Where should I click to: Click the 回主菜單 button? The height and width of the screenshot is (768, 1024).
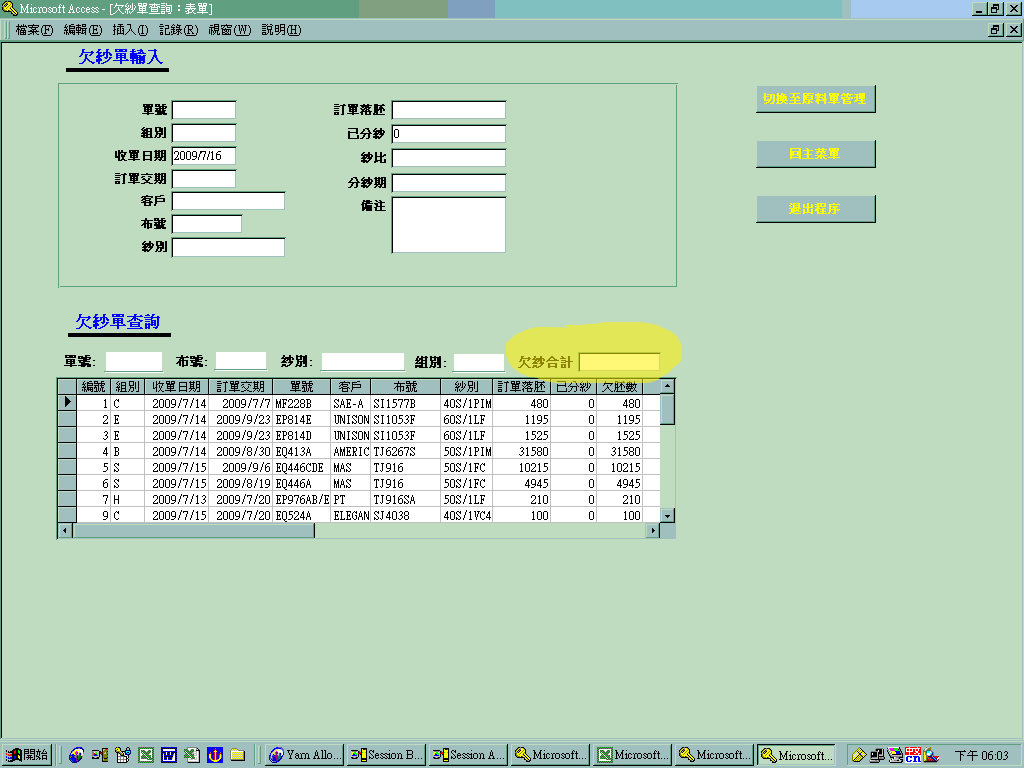816,153
